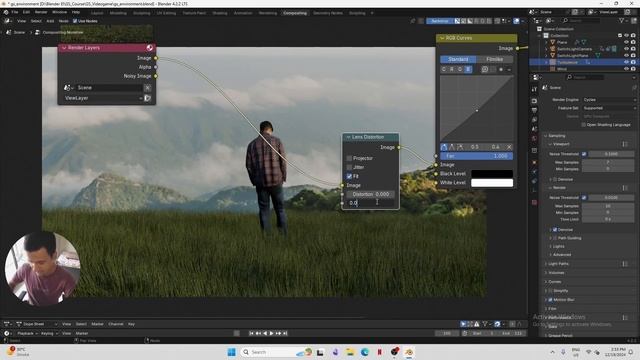Open the Output properties tab icon
Image resolution: width=640 pixels, height=360 pixels.
[x=534, y=110]
